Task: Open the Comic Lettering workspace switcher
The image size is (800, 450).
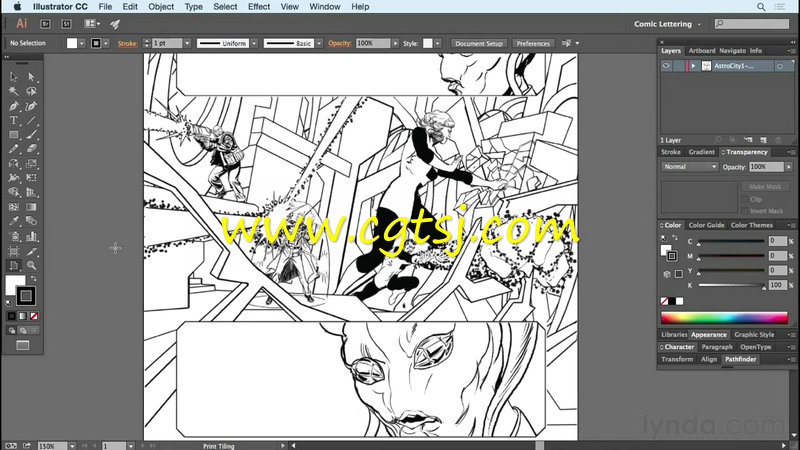Action: pos(667,24)
